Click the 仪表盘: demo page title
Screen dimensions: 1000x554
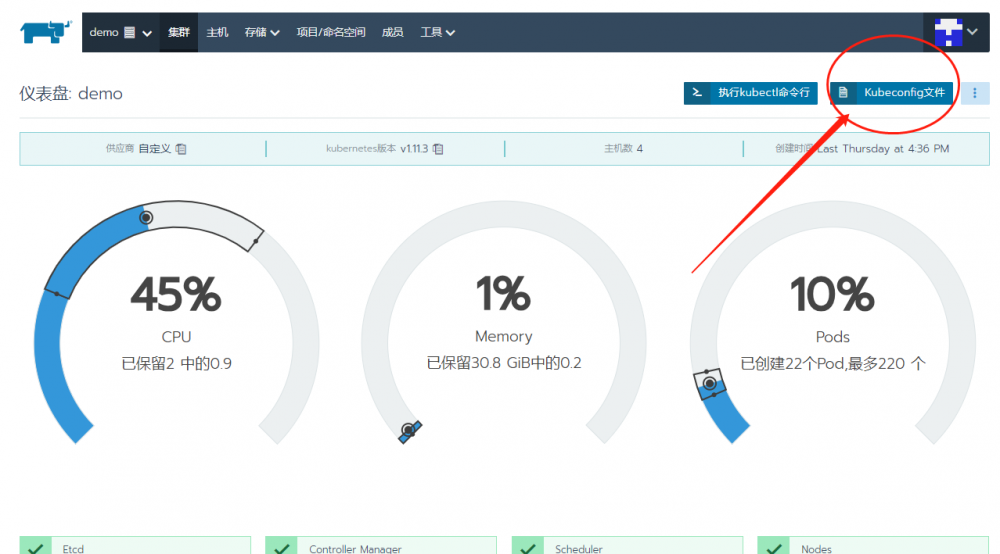[71, 94]
